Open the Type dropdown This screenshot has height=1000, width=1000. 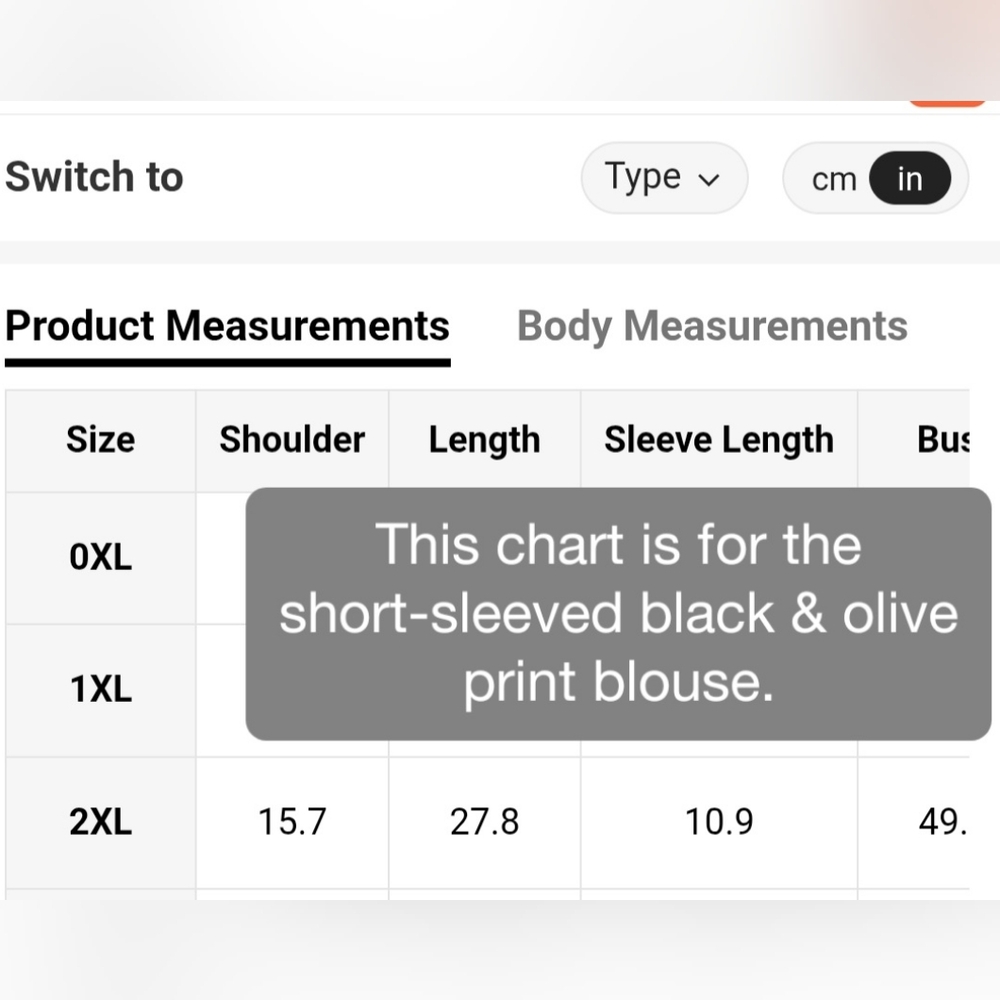click(x=664, y=178)
